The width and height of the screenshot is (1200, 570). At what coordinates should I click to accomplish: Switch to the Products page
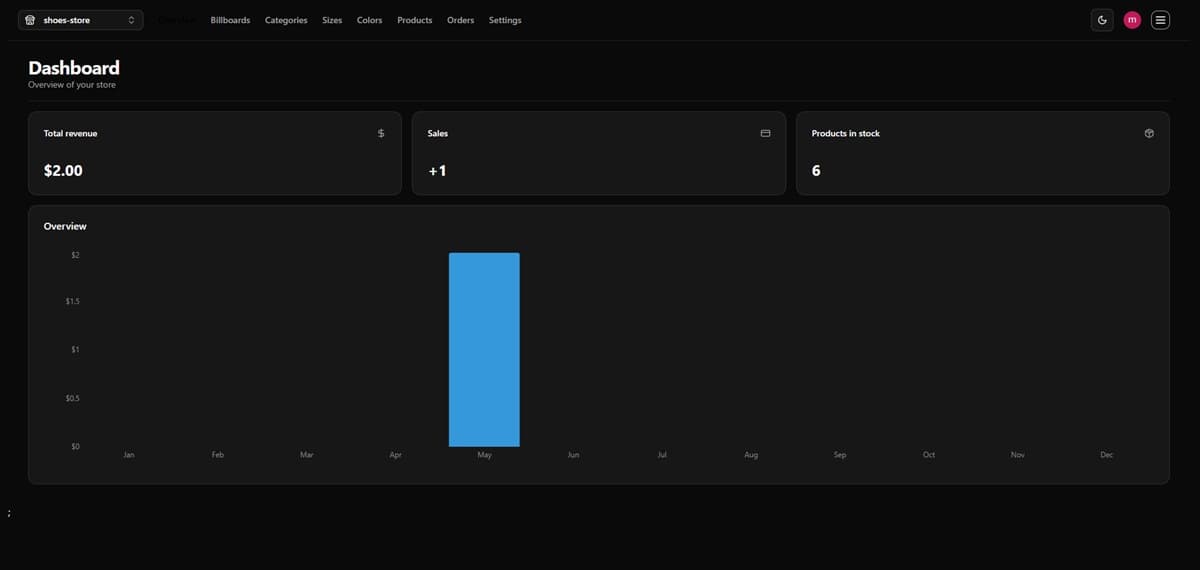click(414, 20)
